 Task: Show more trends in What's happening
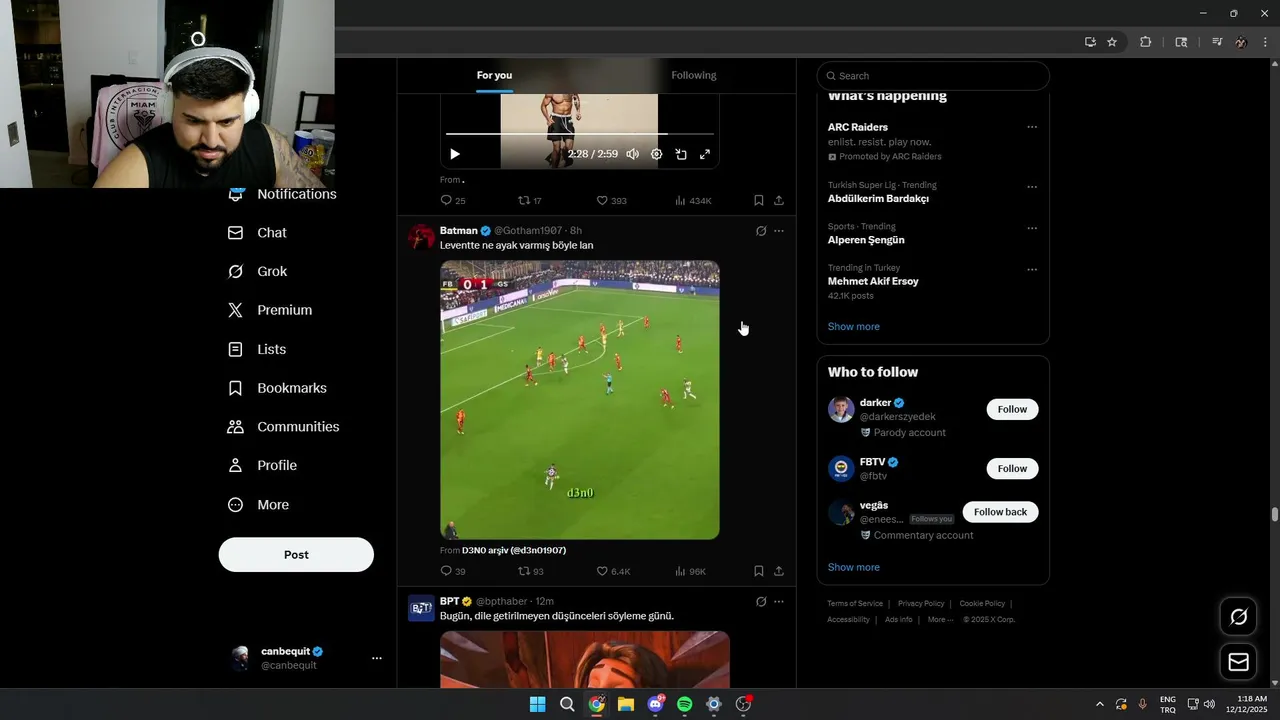click(854, 327)
